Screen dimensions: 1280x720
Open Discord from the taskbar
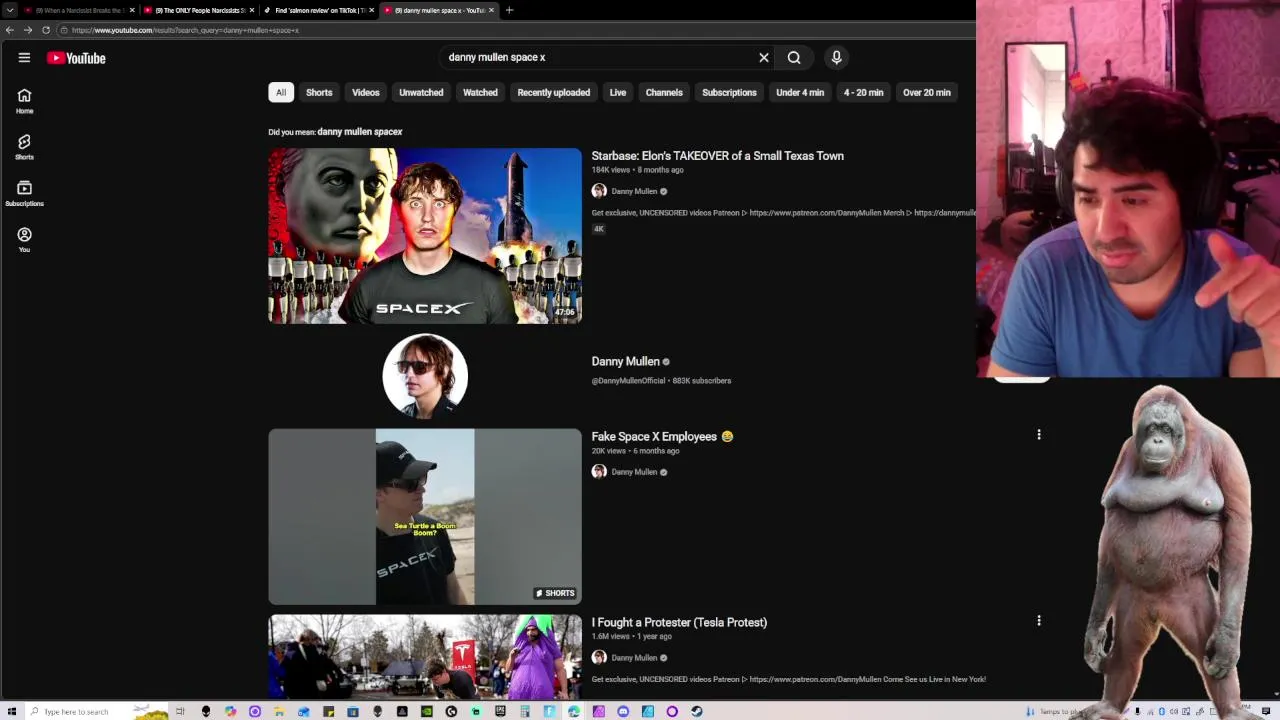tap(623, 711)
